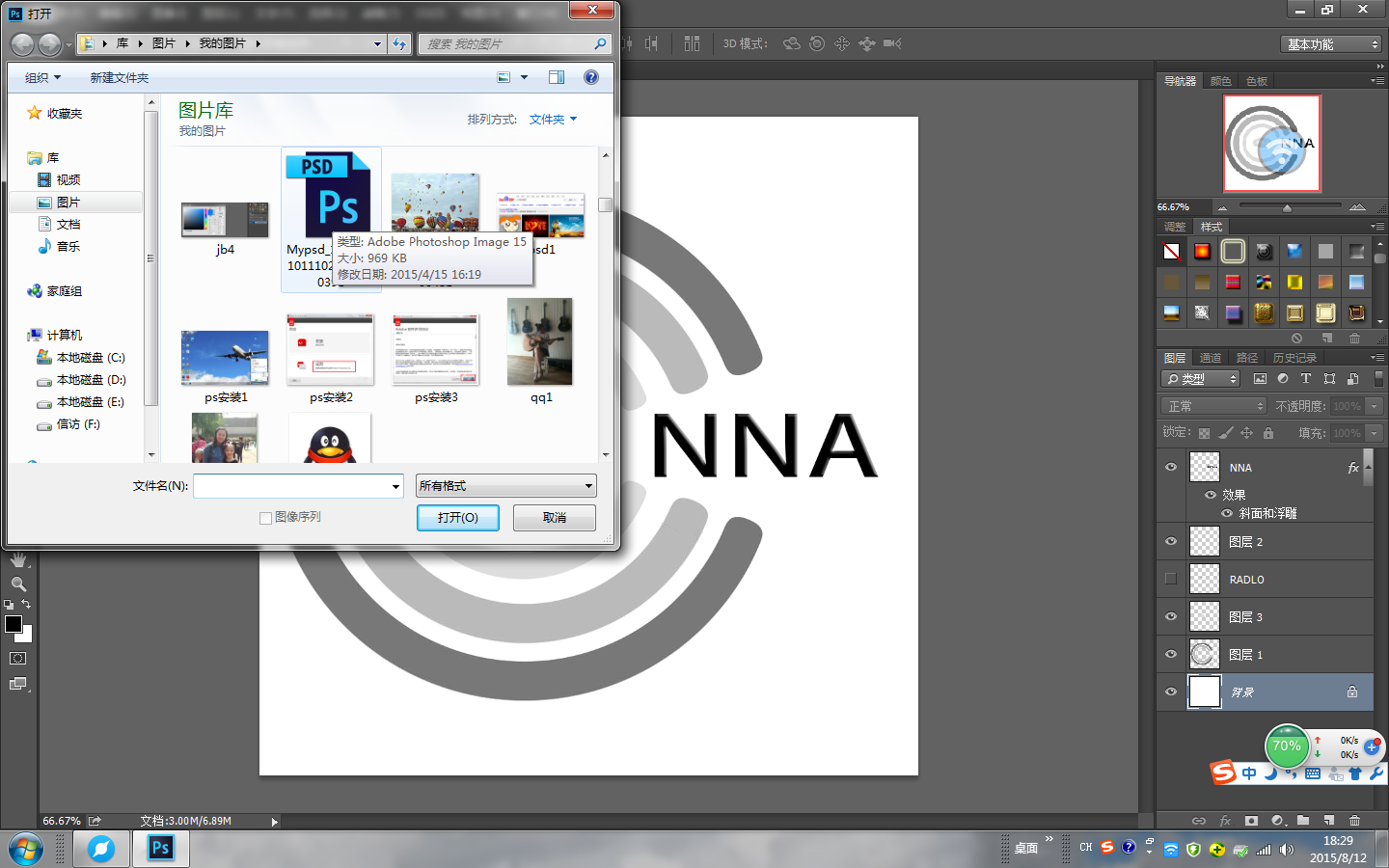Click the 3D roll mode icon
This screenshot has height=868, width=1389.
[817, 43]
